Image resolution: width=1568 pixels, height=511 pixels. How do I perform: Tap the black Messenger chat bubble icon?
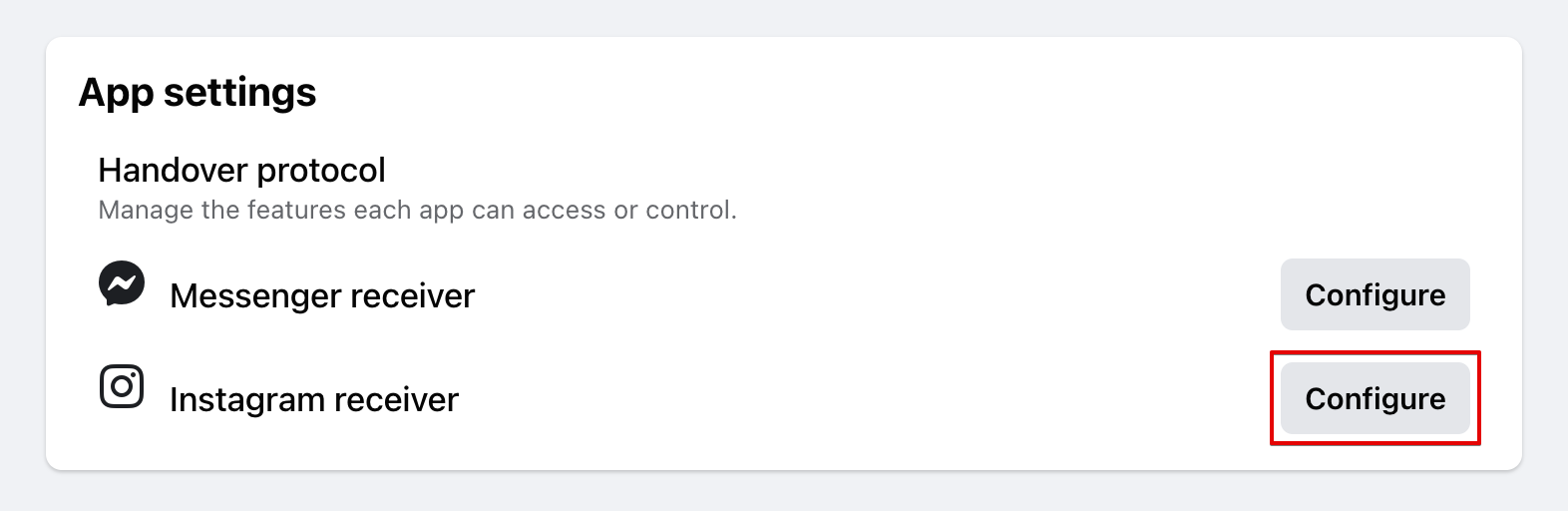(122, 284)
